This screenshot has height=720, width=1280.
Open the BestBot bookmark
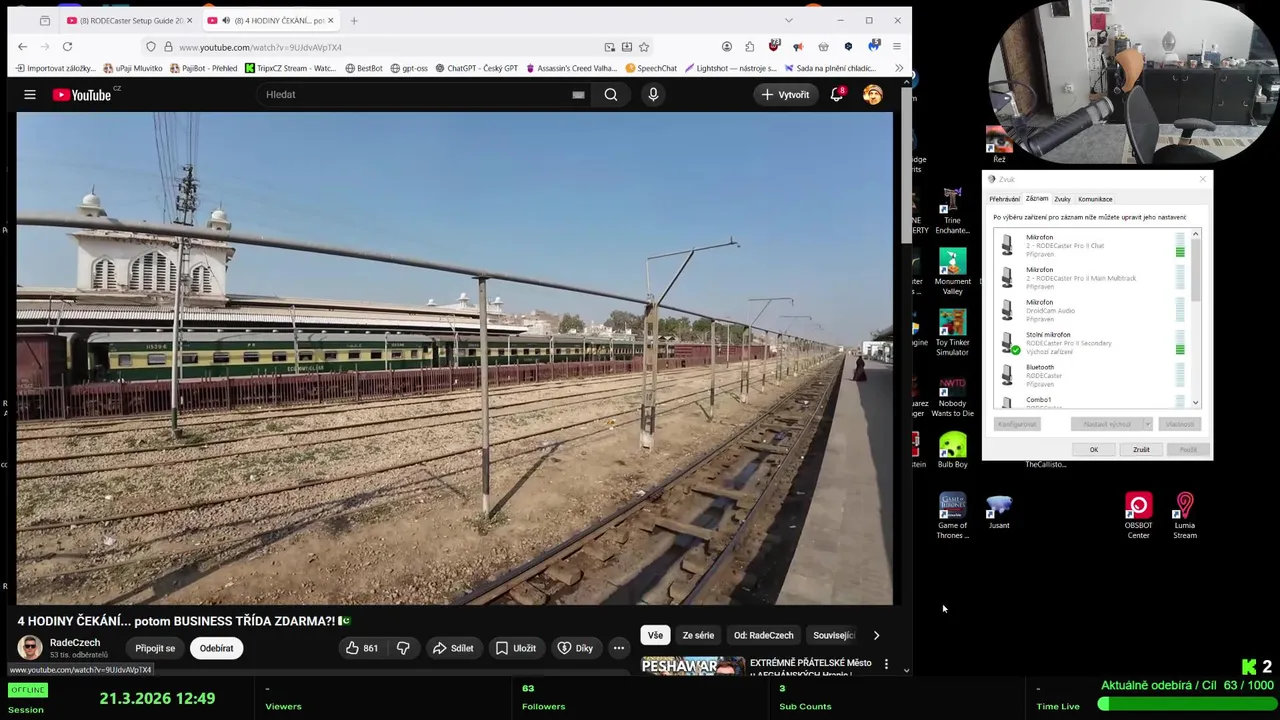[x=364, y=68]
